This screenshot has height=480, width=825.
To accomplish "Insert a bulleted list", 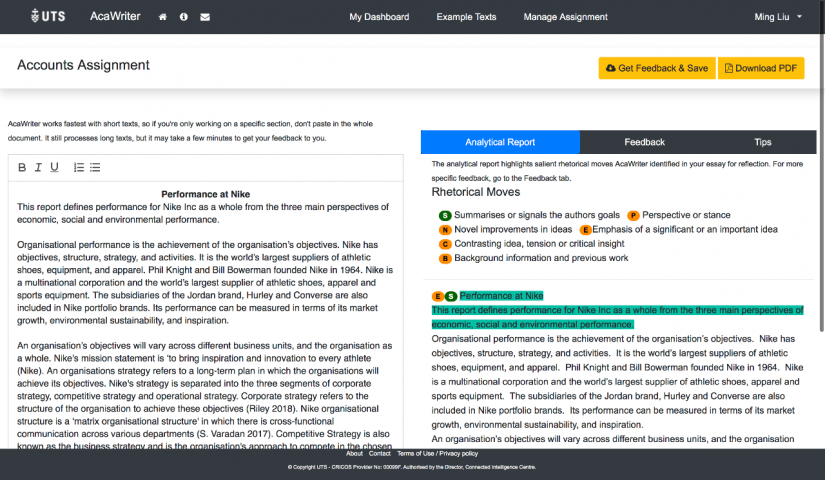I will (x=95, y=167).
